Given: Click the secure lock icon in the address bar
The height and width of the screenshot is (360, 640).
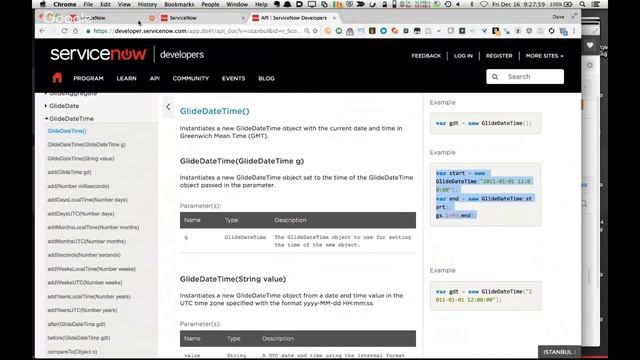Looking at the screenshot, I should [x=88, y=31].
